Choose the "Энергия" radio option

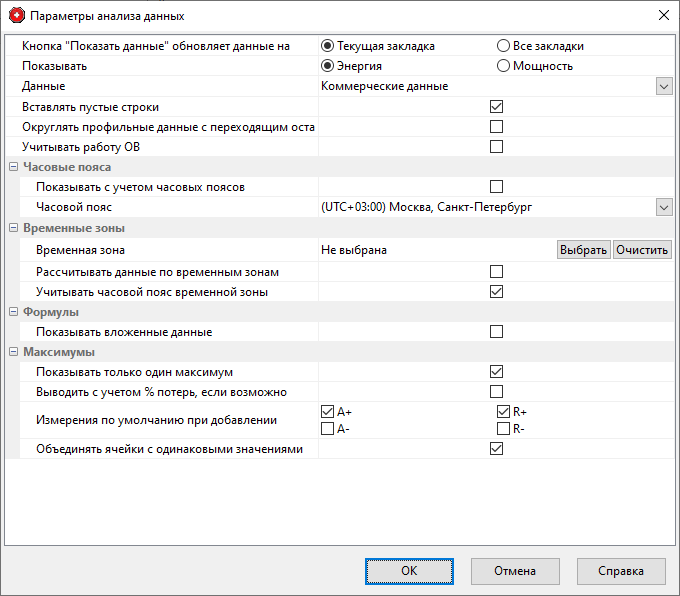[x=327, y=66]
